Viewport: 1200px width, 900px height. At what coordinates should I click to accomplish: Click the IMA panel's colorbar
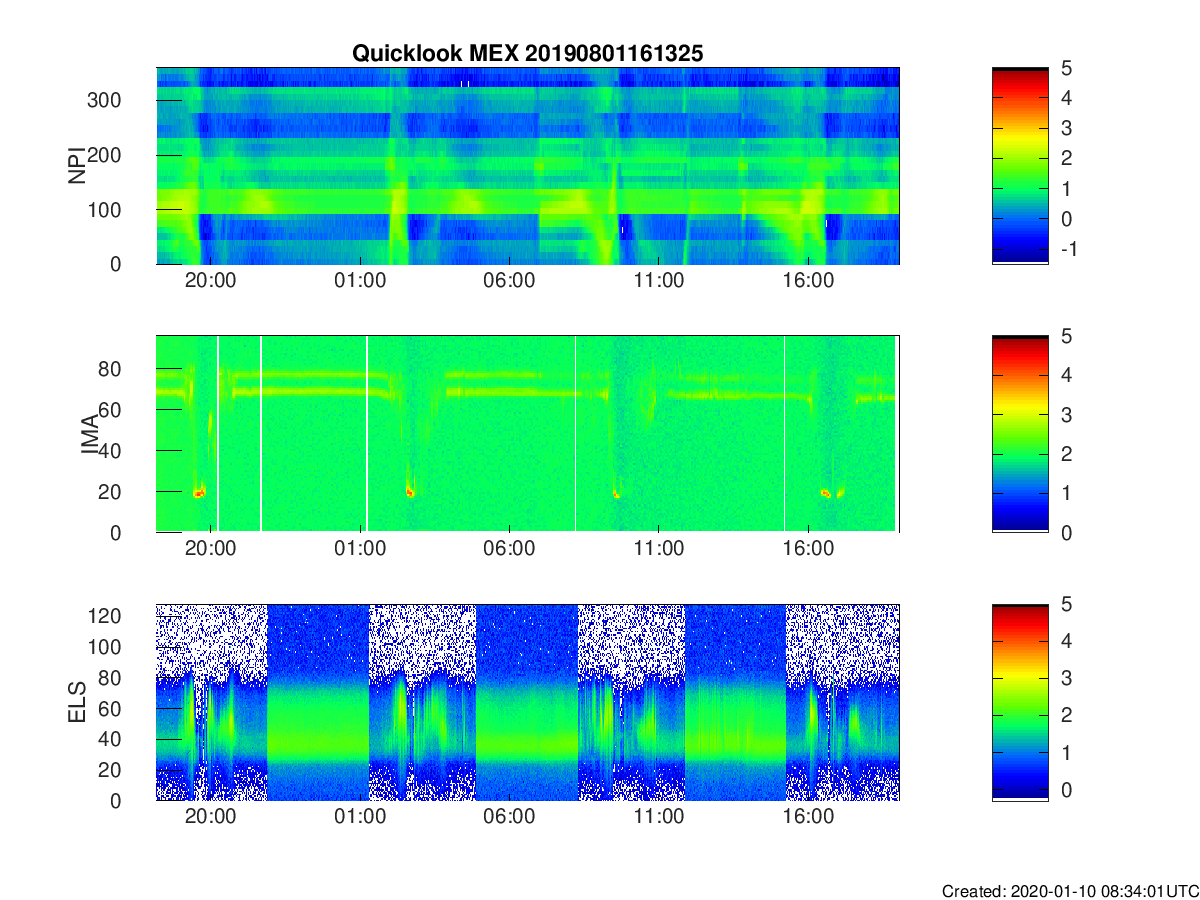click(1020, 434)
